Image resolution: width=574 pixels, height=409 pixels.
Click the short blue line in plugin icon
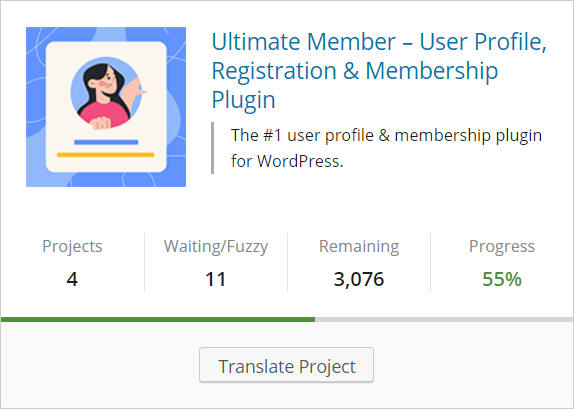[106, 142]
